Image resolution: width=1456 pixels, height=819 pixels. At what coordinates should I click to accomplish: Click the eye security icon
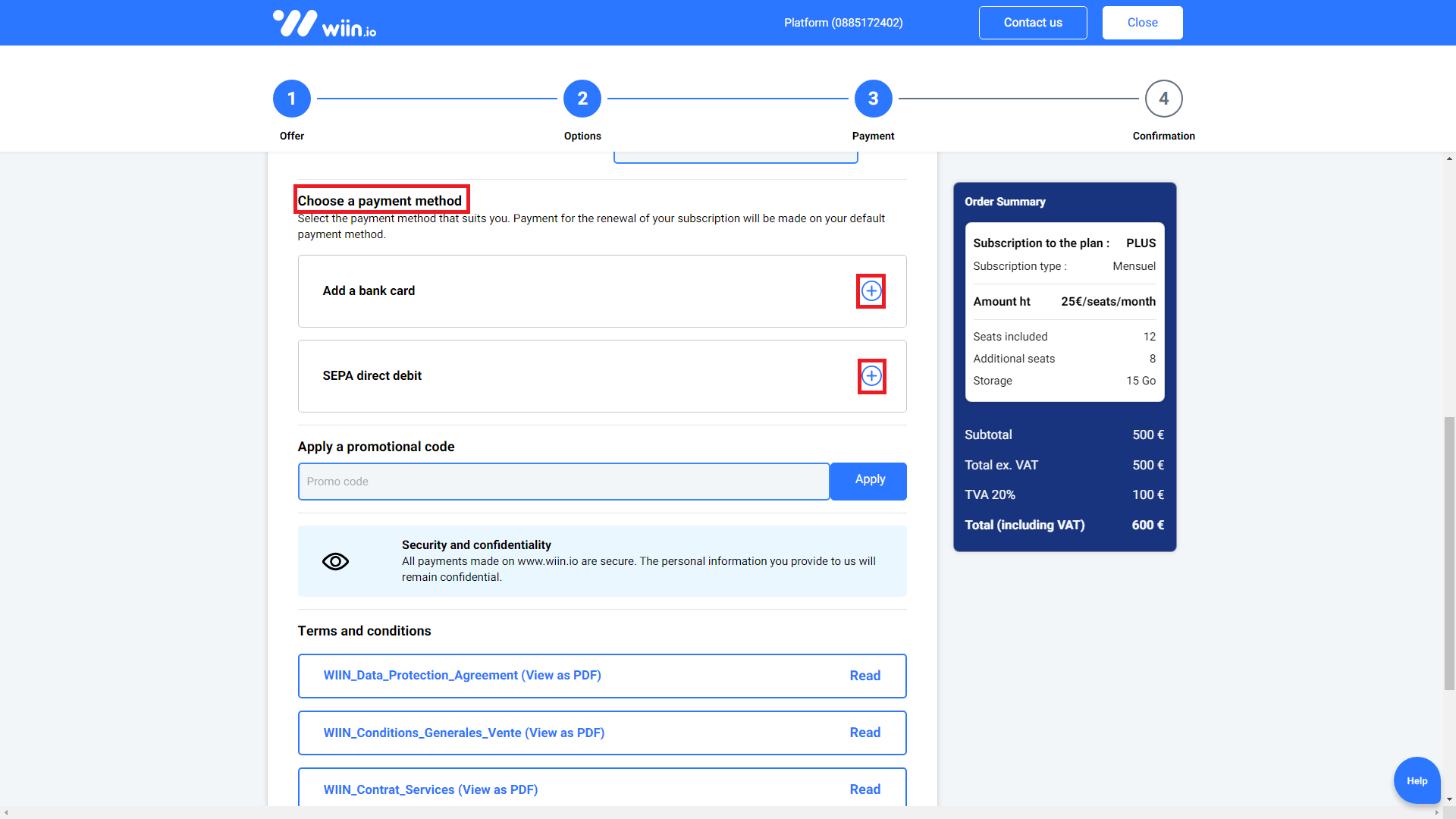point(335,561)
